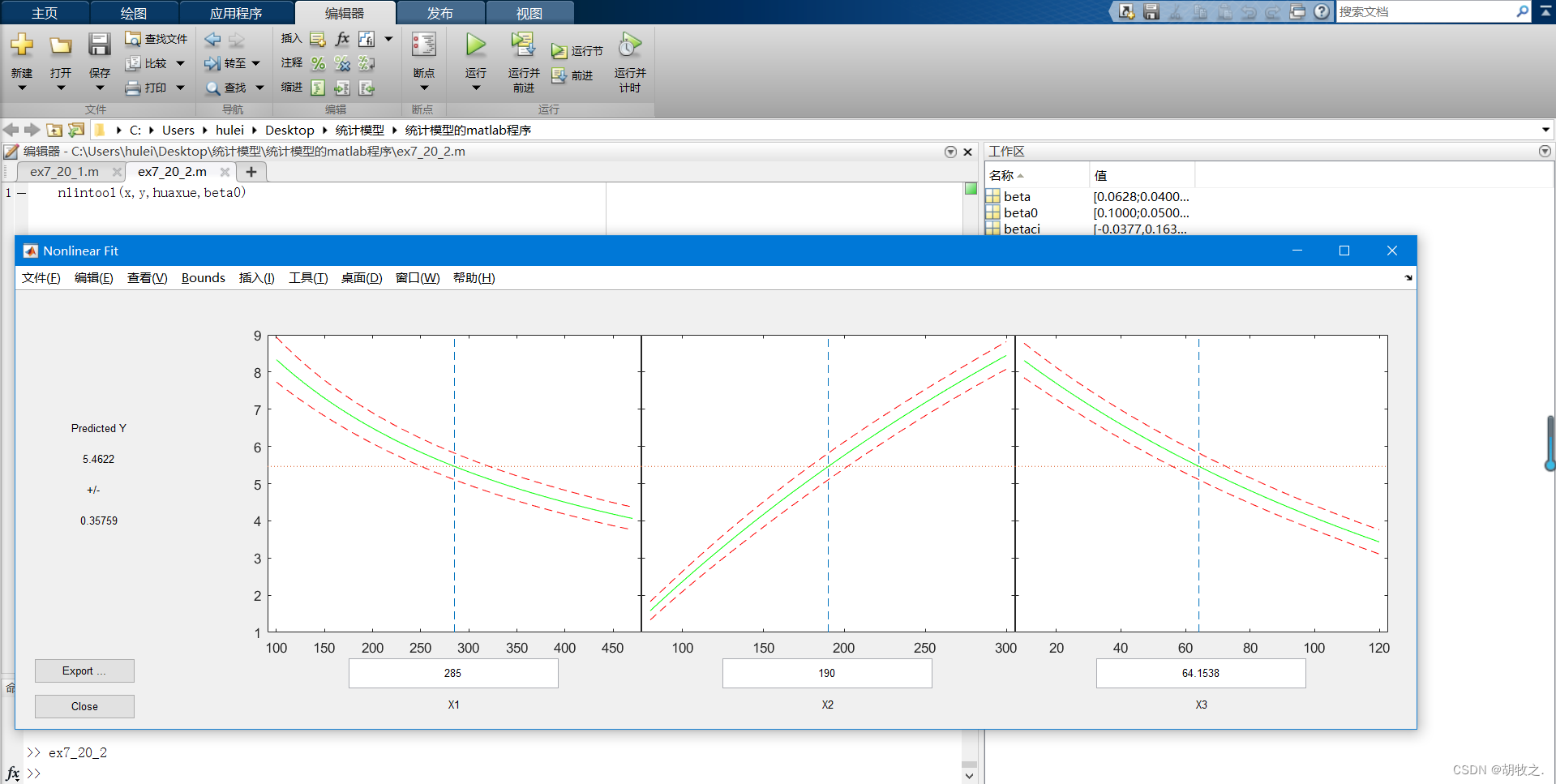Click the fx insert function icon
This screenshot has height=784, width=1556.
[x=342, y=39]
